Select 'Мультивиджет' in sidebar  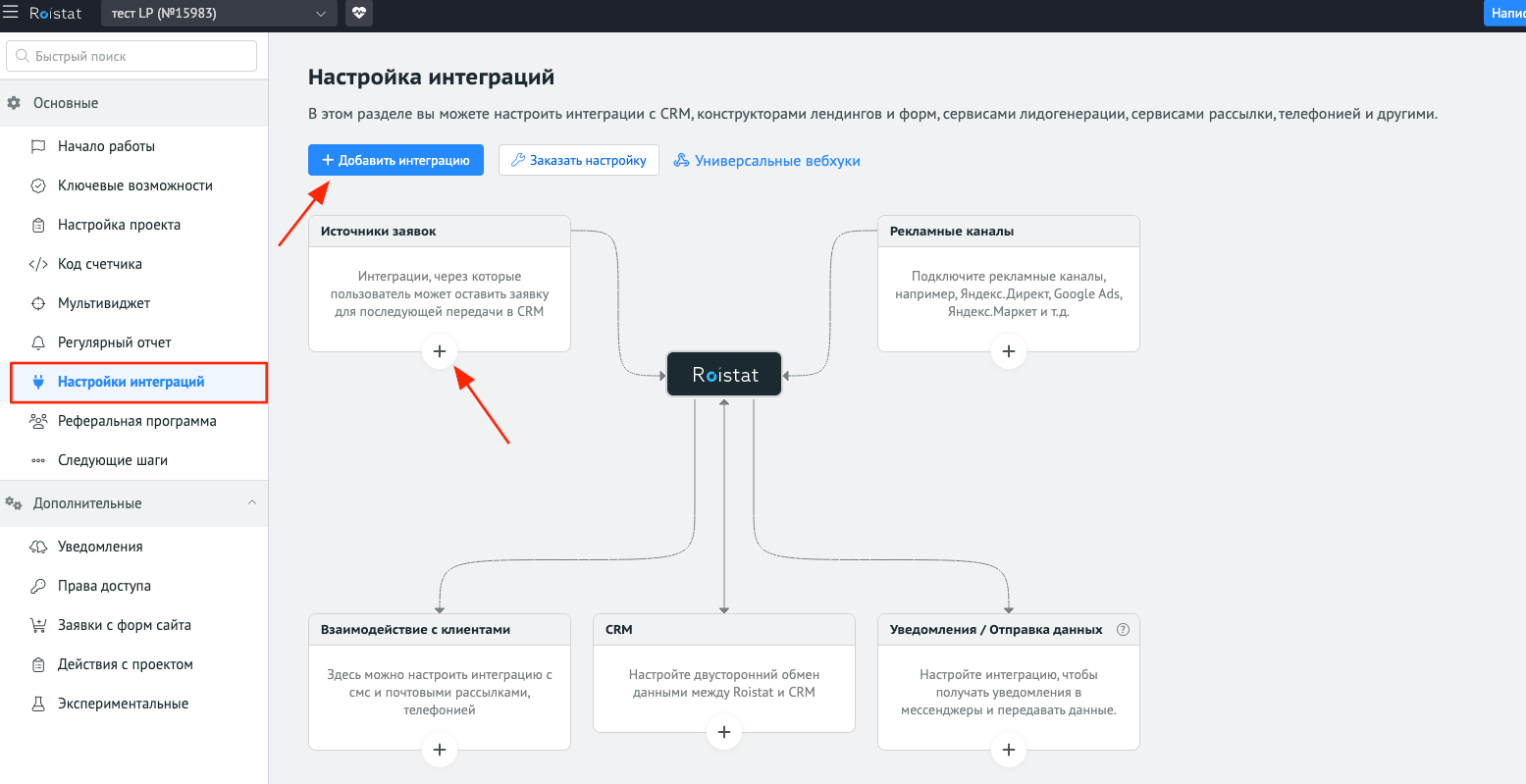coord(133,303)
